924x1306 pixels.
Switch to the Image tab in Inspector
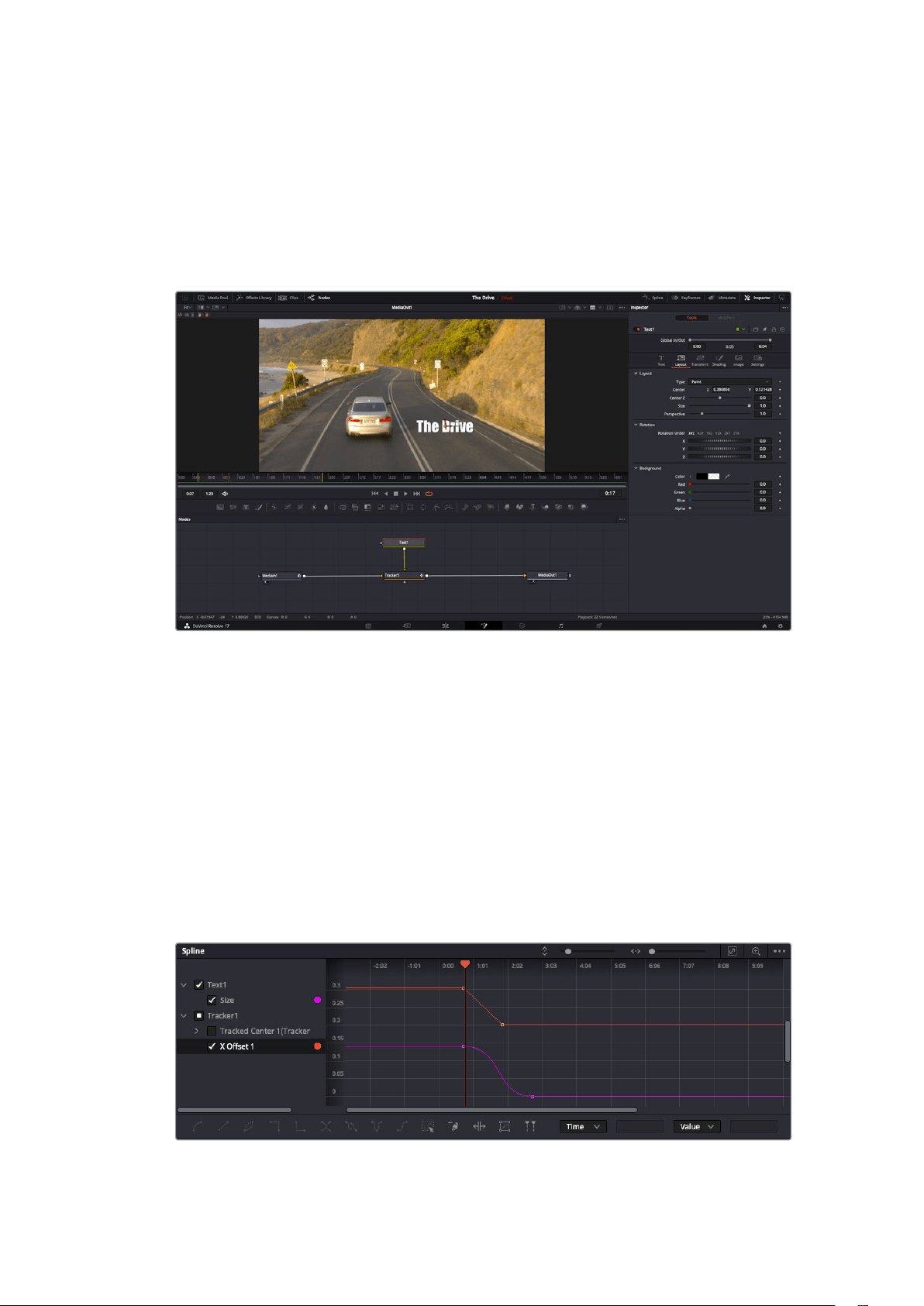[x=739, y=360]
